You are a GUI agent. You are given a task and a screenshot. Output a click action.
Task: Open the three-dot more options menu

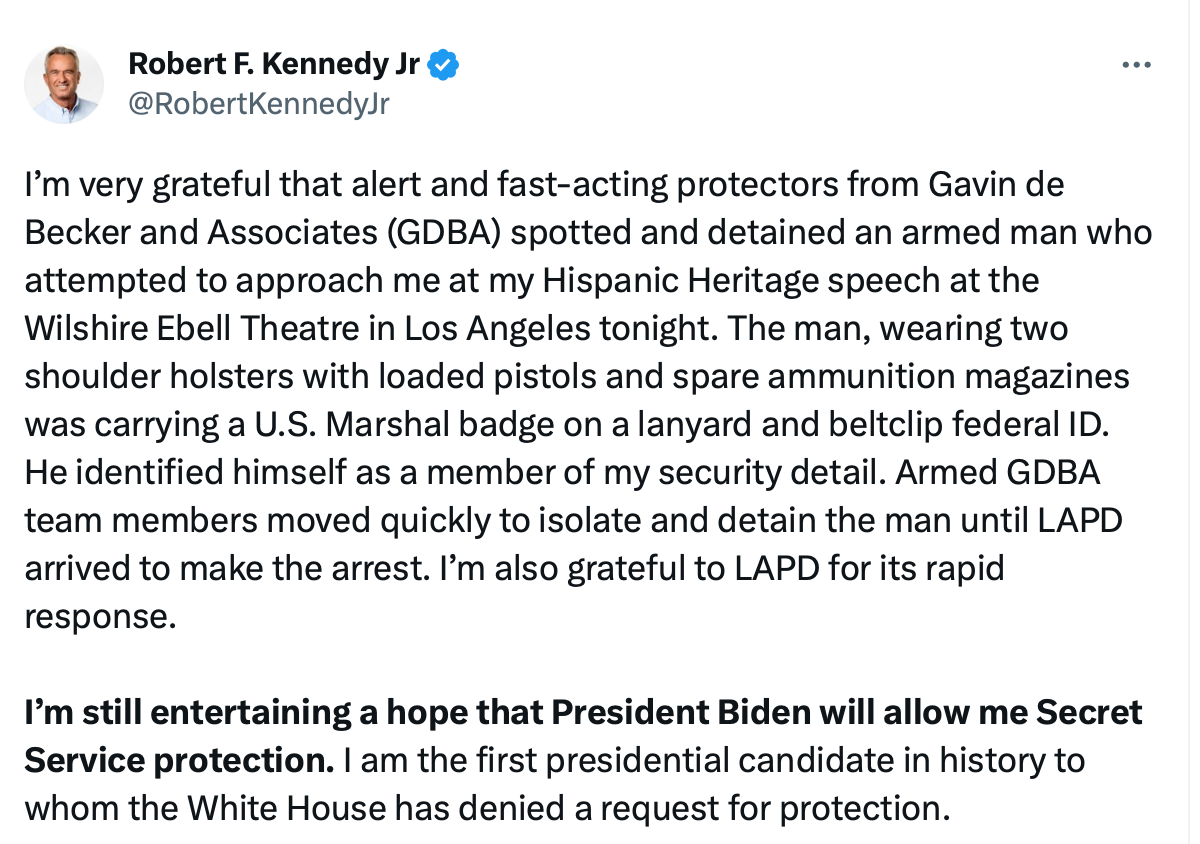(1137, 65)
